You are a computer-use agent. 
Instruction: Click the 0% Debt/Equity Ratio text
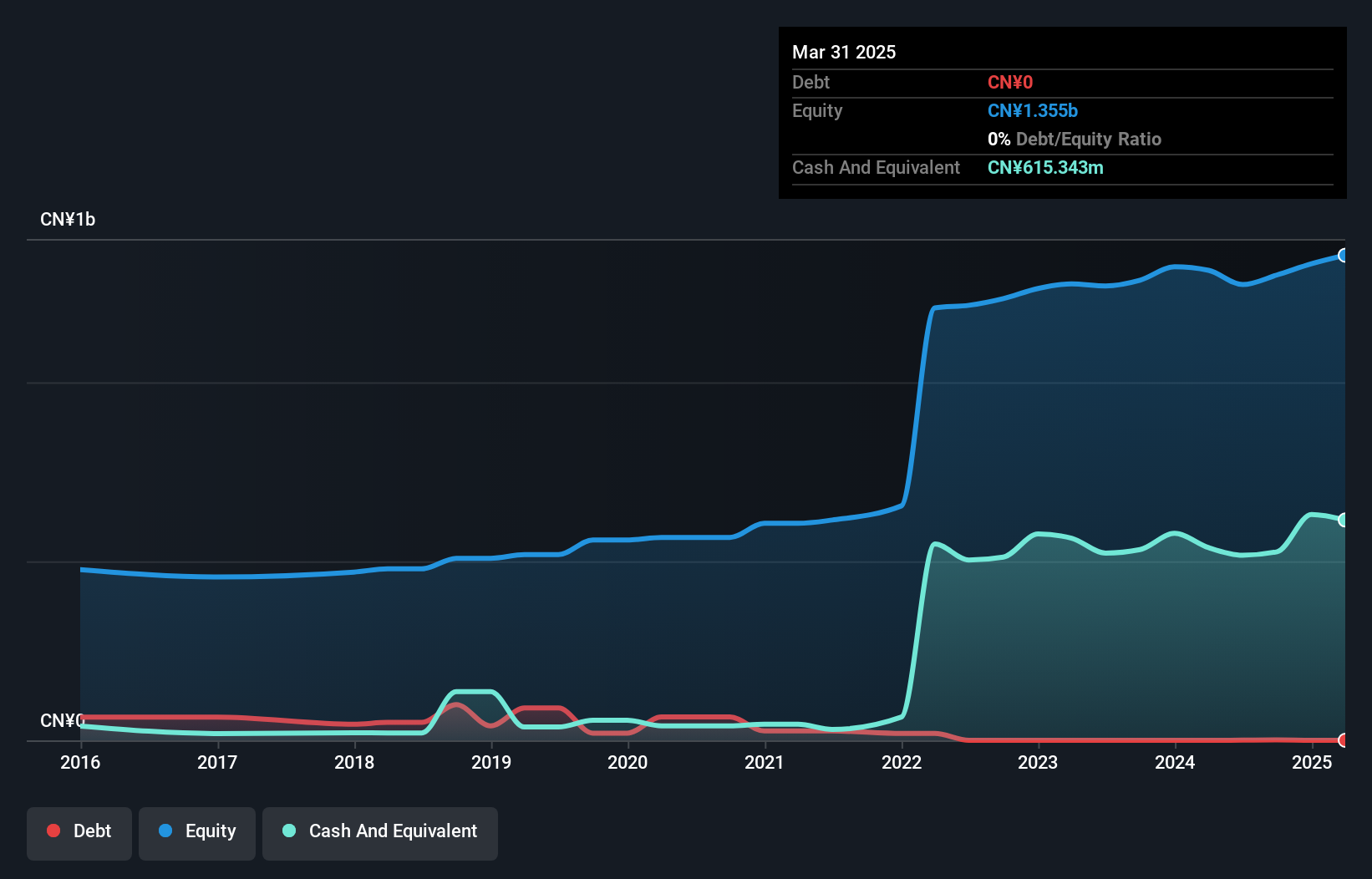coord(1075,139)
